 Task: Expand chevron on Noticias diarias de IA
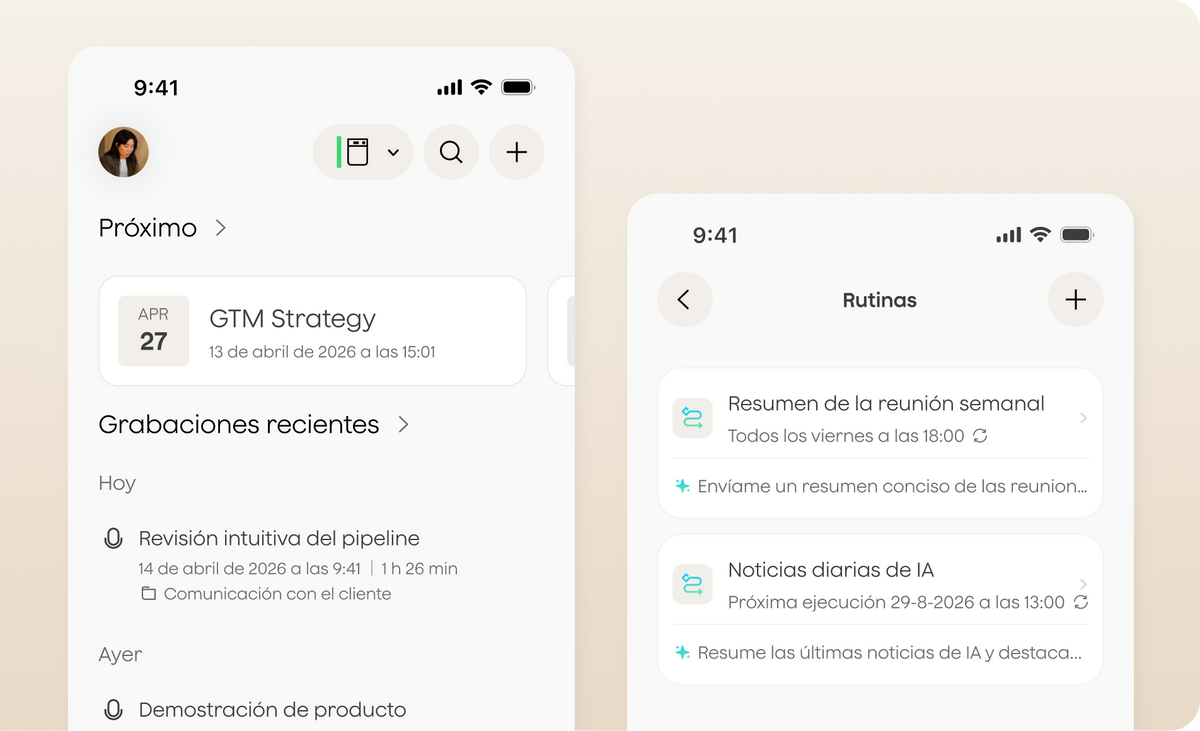1083,584
